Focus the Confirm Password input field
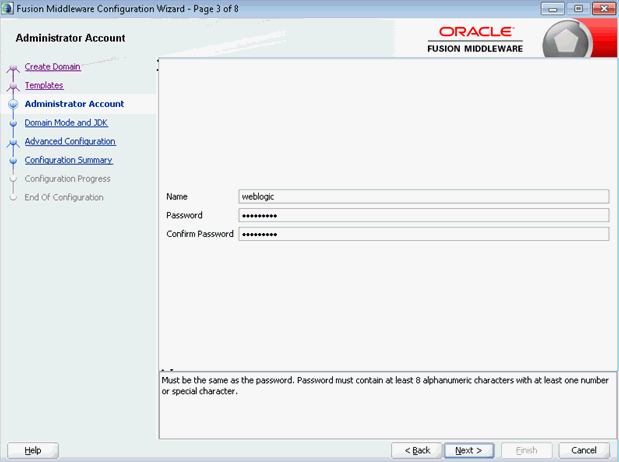 pos(424,234)
